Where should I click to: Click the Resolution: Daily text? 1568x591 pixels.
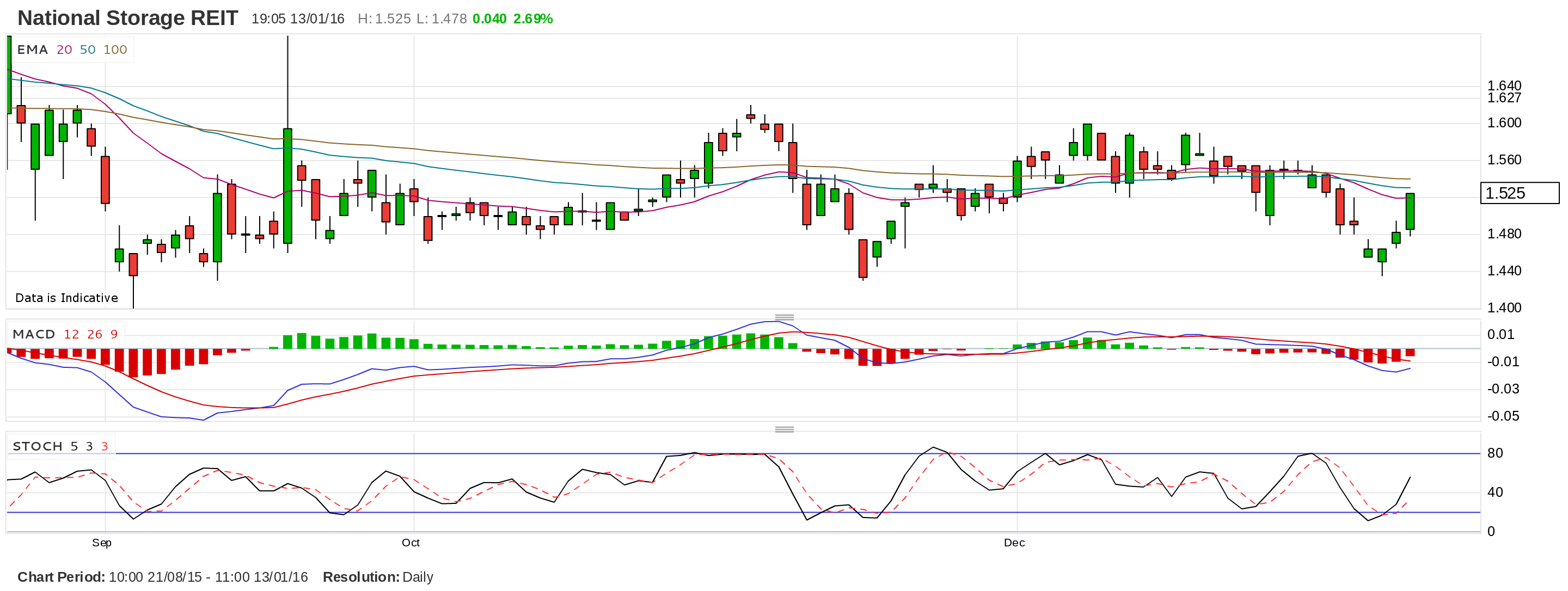[x=378, y=577]
